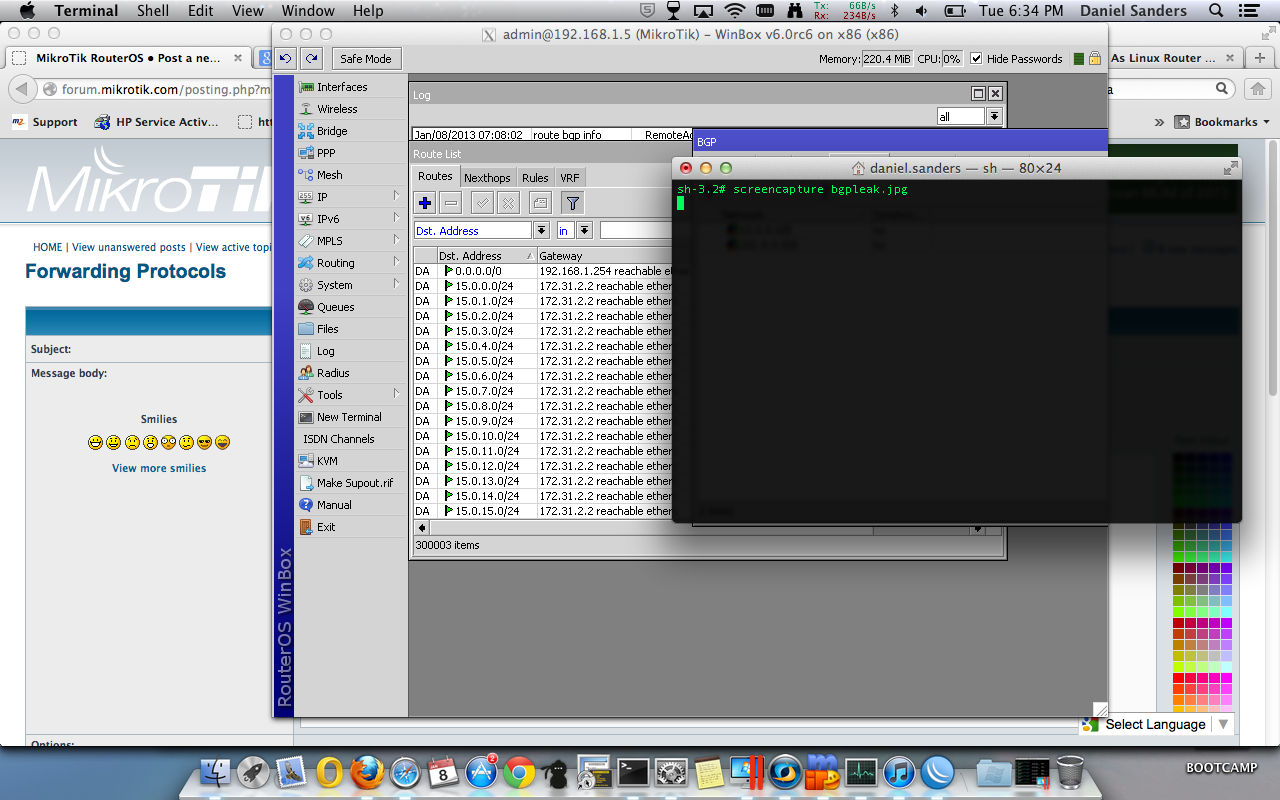Open Interfaces from the WinBox sidebar
The width and height of the screenshot is (1280, 800).
[x=341, y=87]
